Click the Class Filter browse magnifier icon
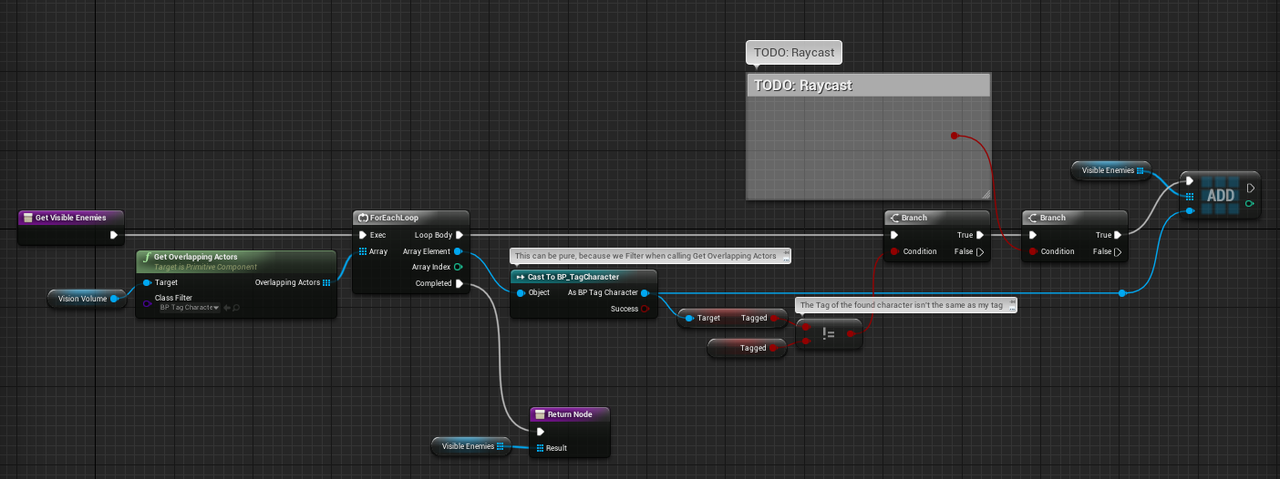The width and height of the screenshot is (1280, 479). [x=235, y=307]
